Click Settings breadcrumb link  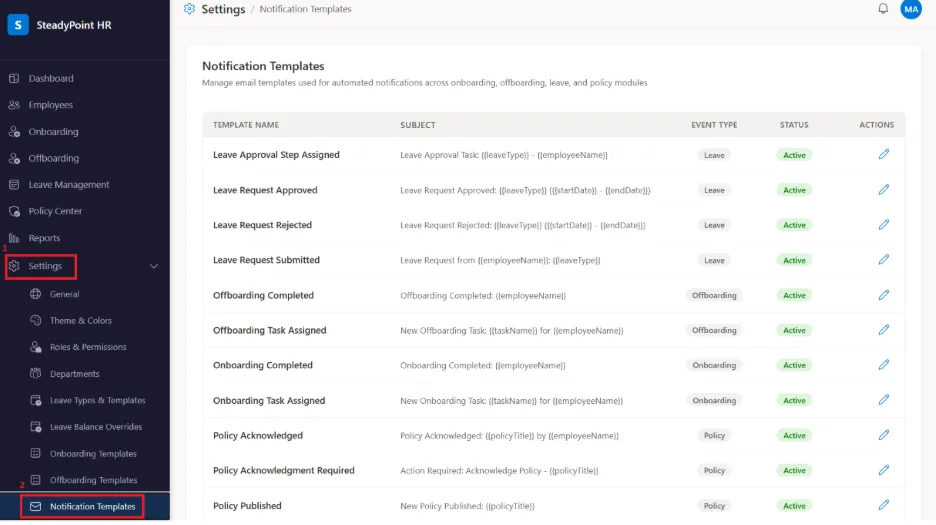[223, 9]
